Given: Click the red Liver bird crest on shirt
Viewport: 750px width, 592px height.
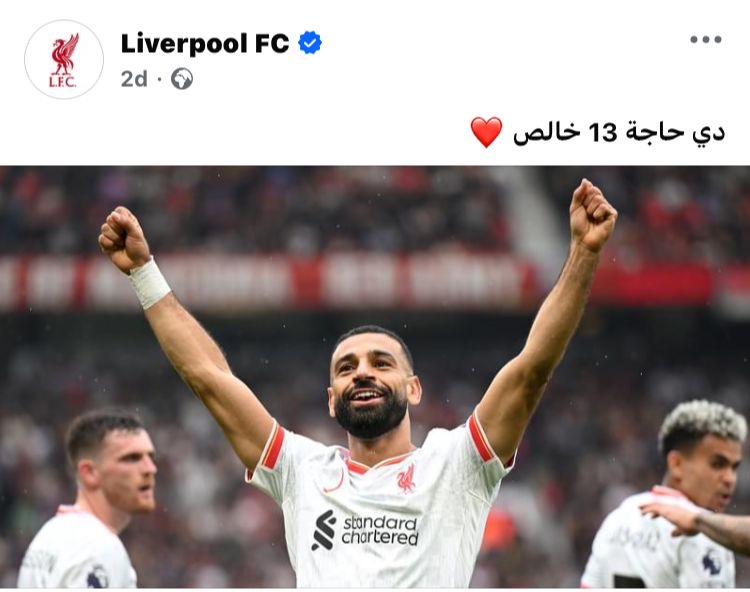Looking at the screenshot, I should 406,479.
